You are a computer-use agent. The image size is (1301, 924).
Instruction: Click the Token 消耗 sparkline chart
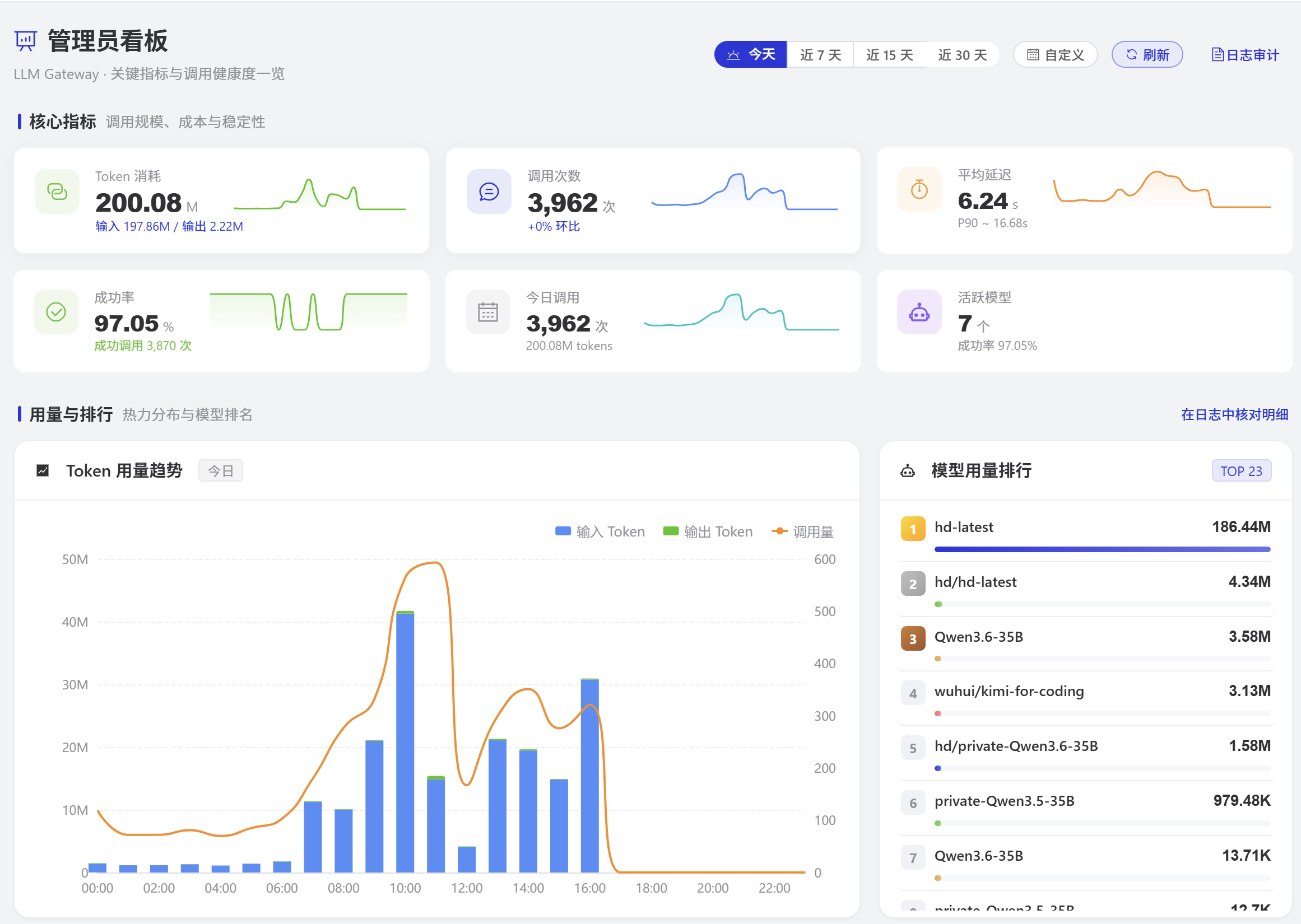click(320, 194)
